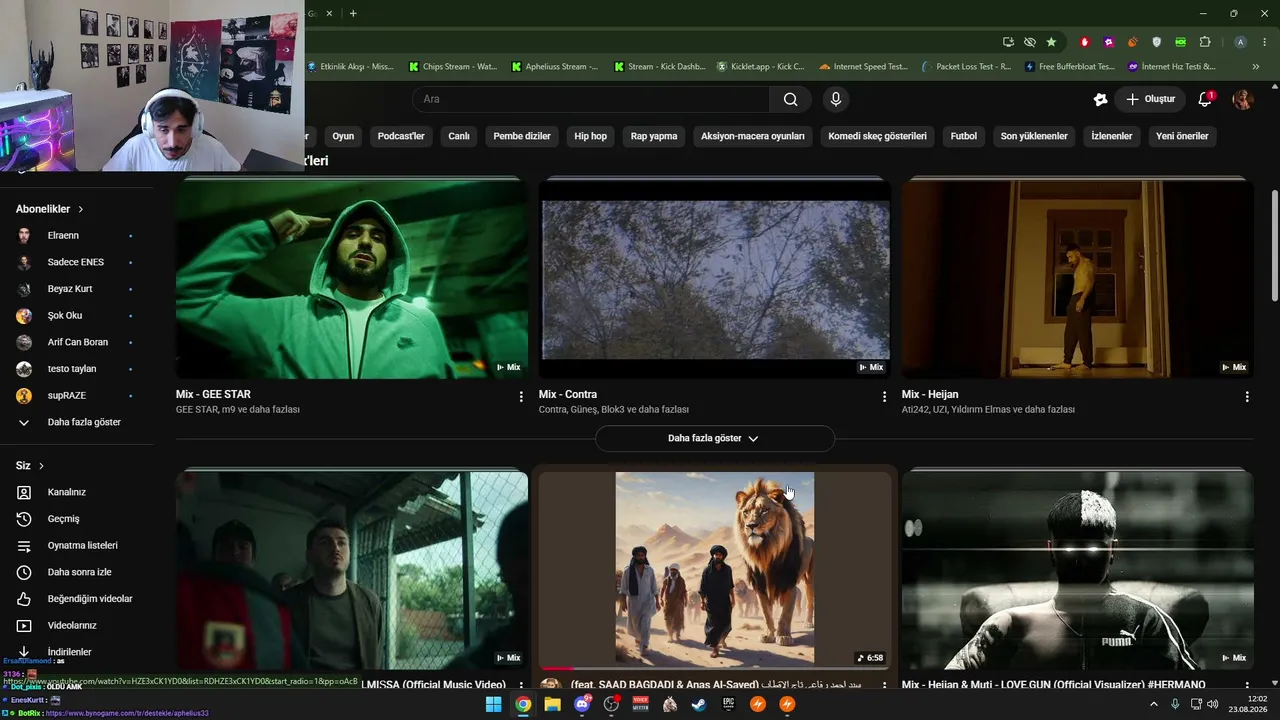This screenshot has width=1280, height=720.
Task: Select the Rap yapma filter chip
Action: tap(654, 136)
